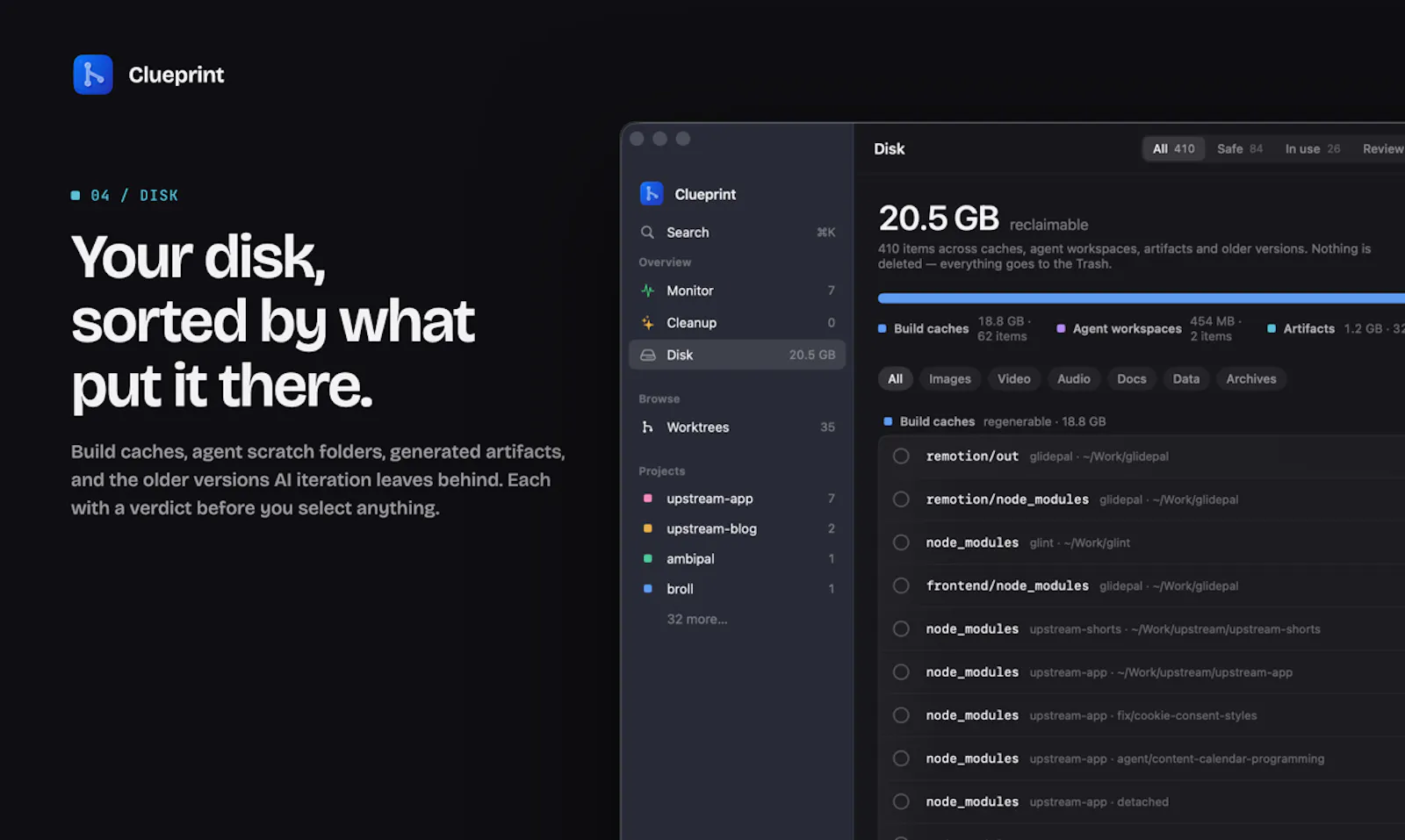The height and width of the screenshot is (840, 1405).
Task: Click the Worktrees branch icon
Action: tap(647, 427)
